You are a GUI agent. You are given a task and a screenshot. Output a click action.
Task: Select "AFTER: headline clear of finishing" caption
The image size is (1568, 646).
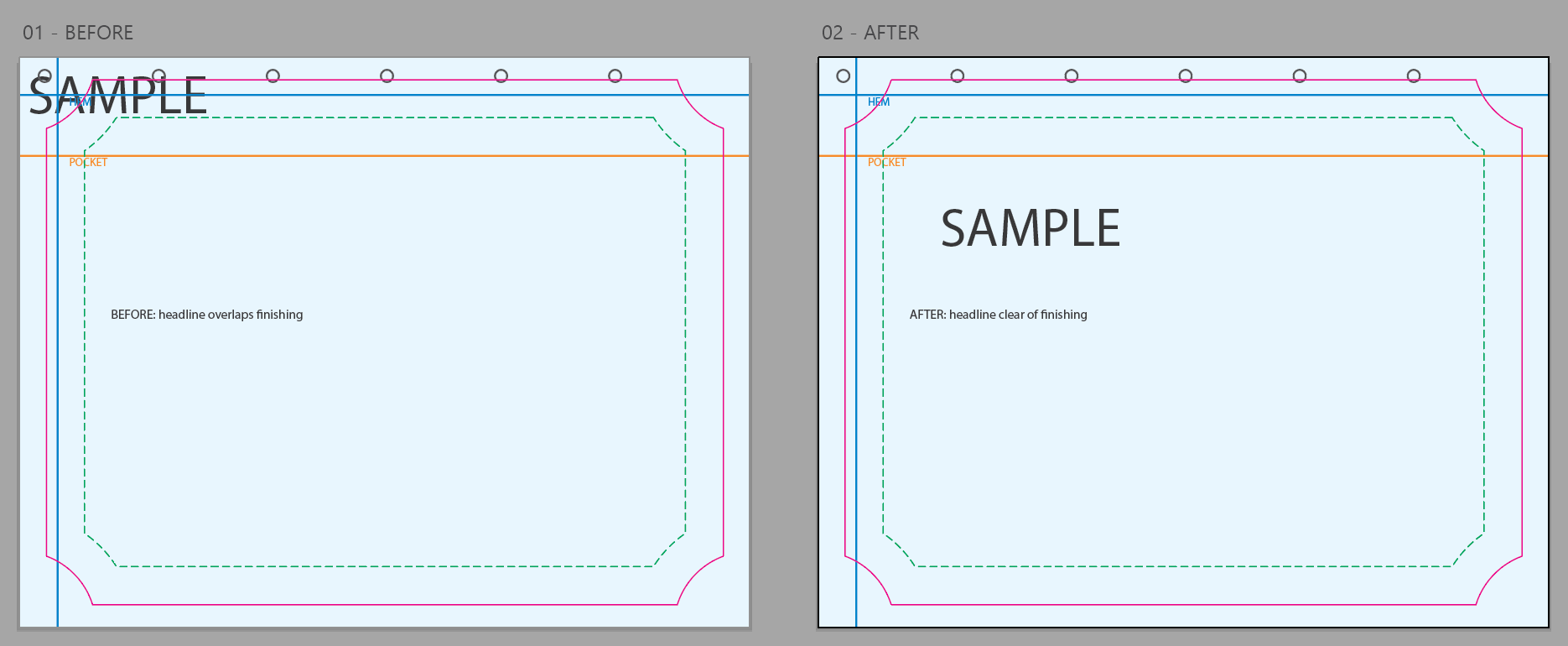click(998, 315)
